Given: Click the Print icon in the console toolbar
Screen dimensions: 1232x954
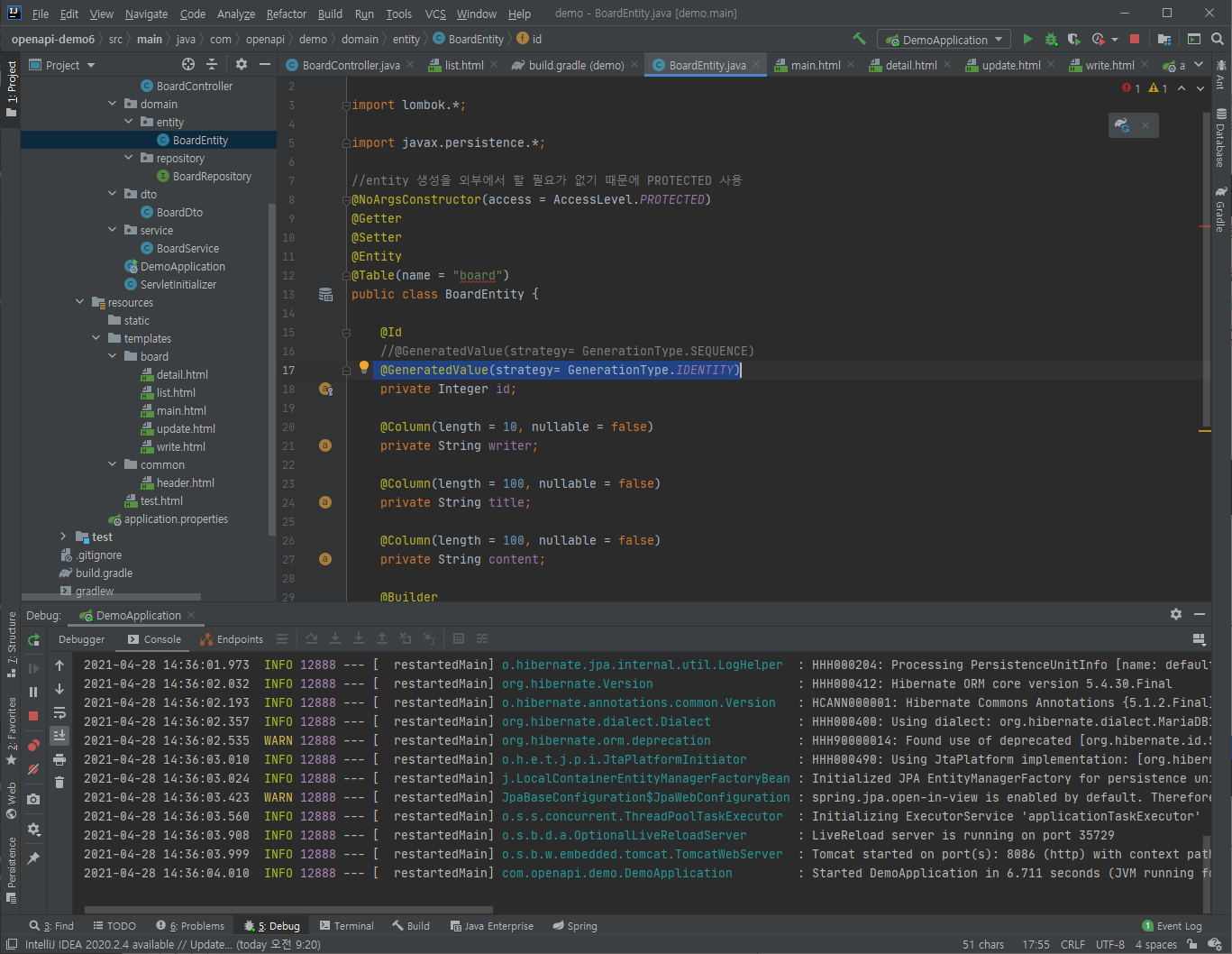Looking at the screenshot, I should (59, 759).
